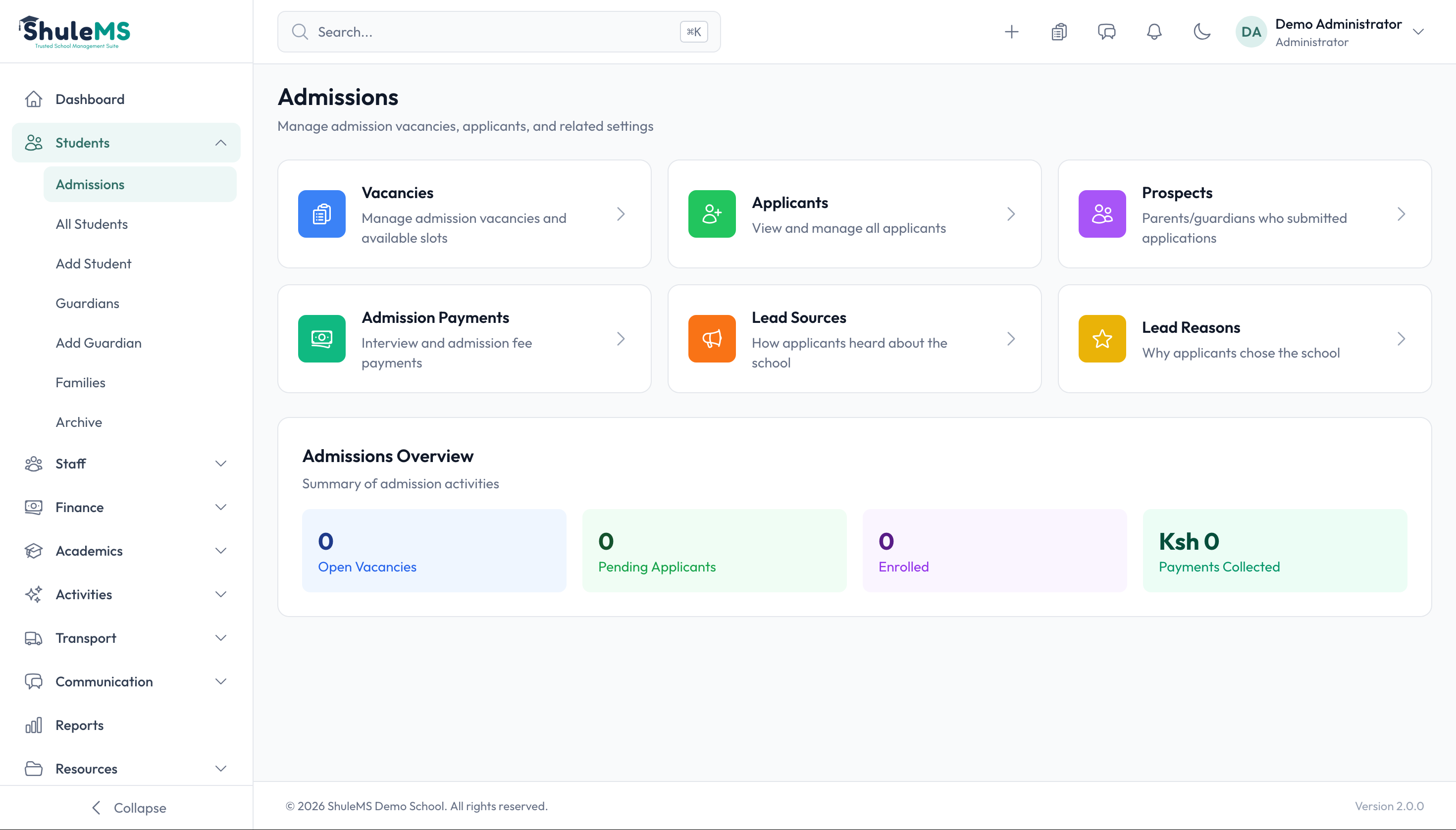
Task: Click the Admission Payments card icon
Action: [x=321, y=338]
